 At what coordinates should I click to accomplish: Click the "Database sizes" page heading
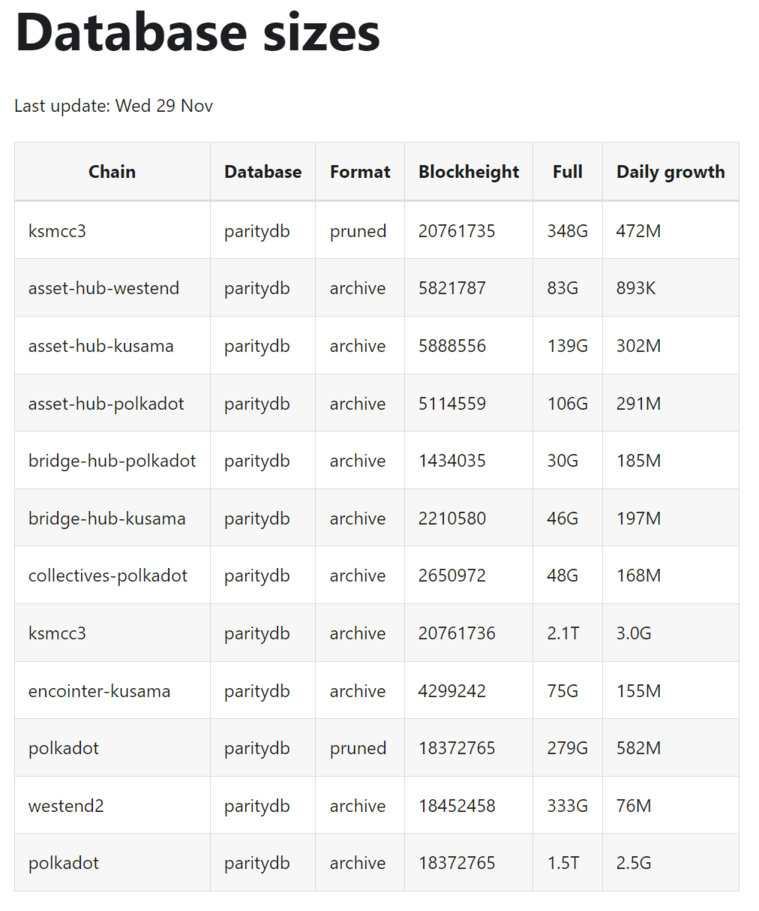[x=197, y=31]
